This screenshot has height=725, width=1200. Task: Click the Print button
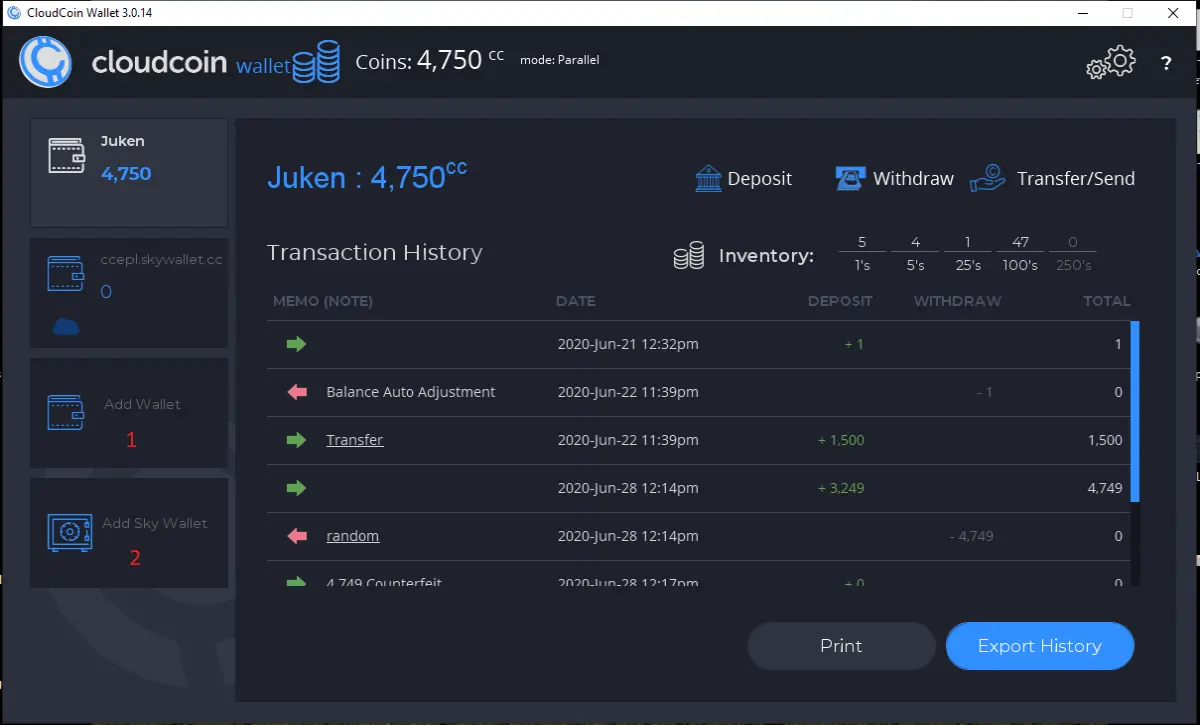point(841,646)
